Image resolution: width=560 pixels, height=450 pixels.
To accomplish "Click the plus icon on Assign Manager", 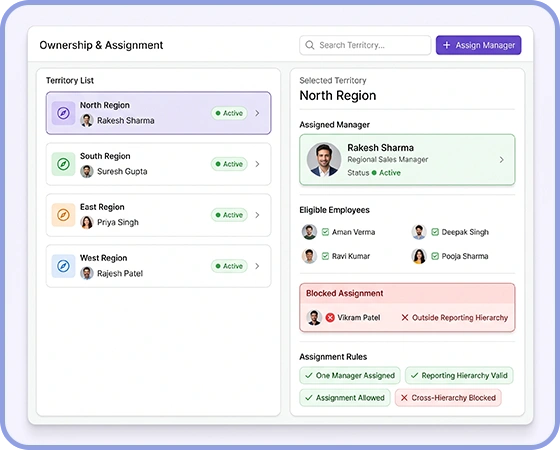I will click(x=446, y=45).
